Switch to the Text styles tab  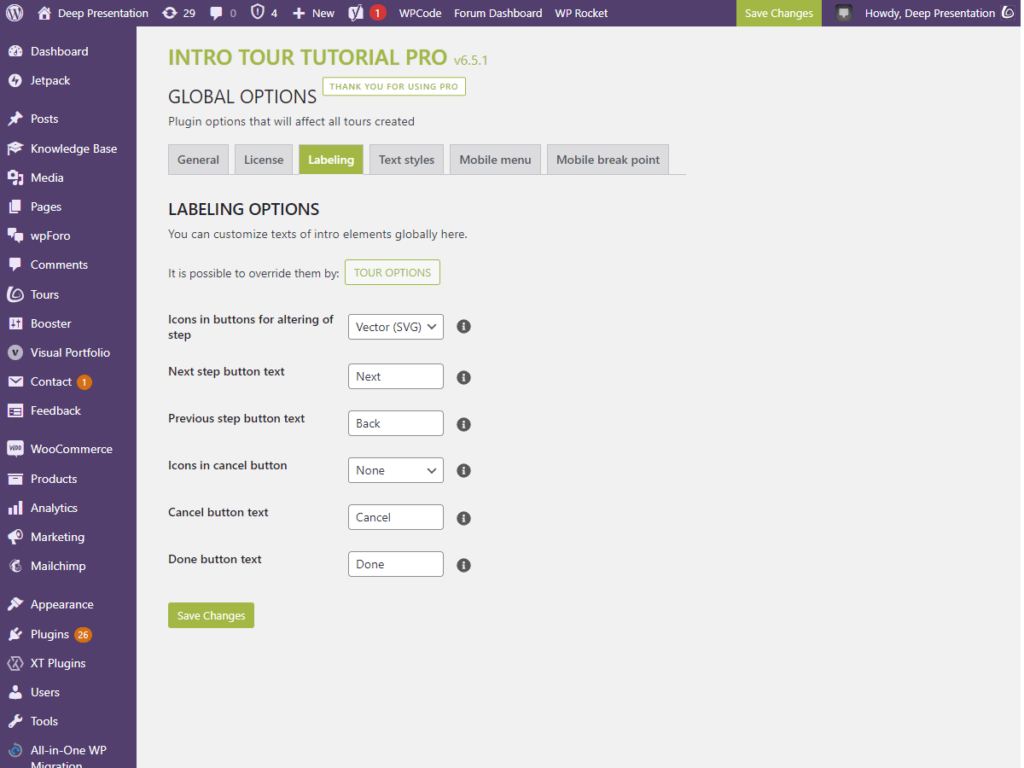coord(406,159)
